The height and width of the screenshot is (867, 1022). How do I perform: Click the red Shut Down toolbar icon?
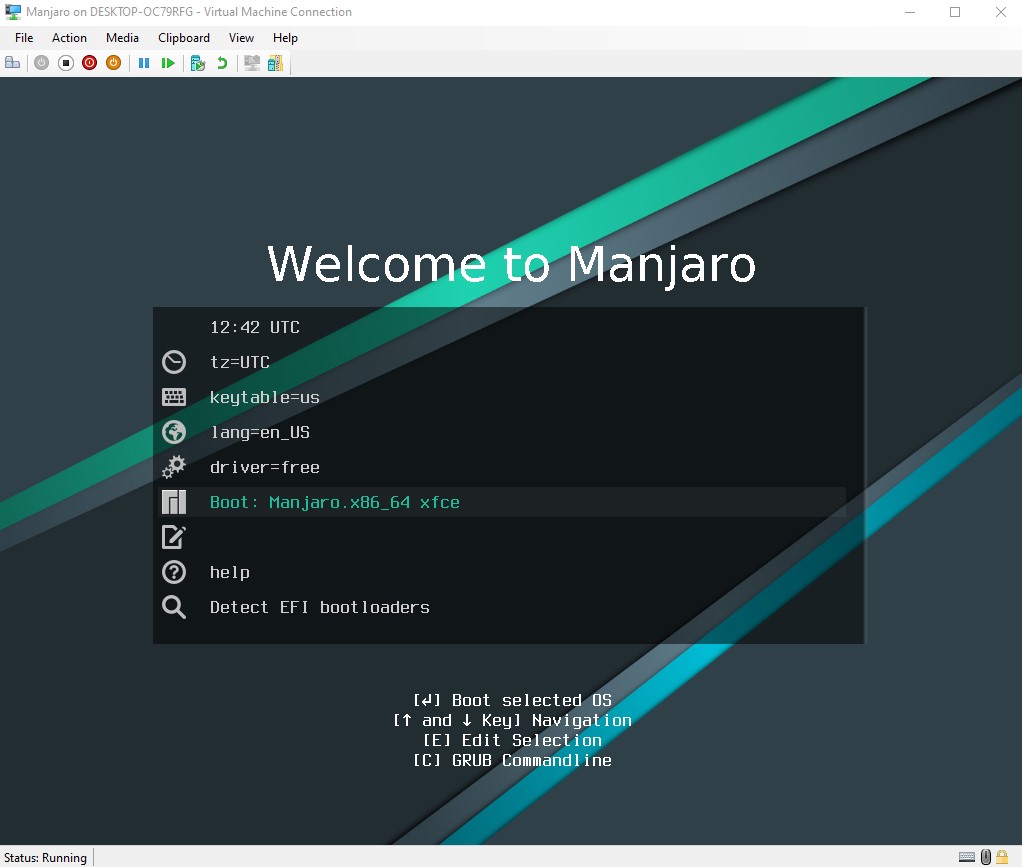(x=89, y=63)
